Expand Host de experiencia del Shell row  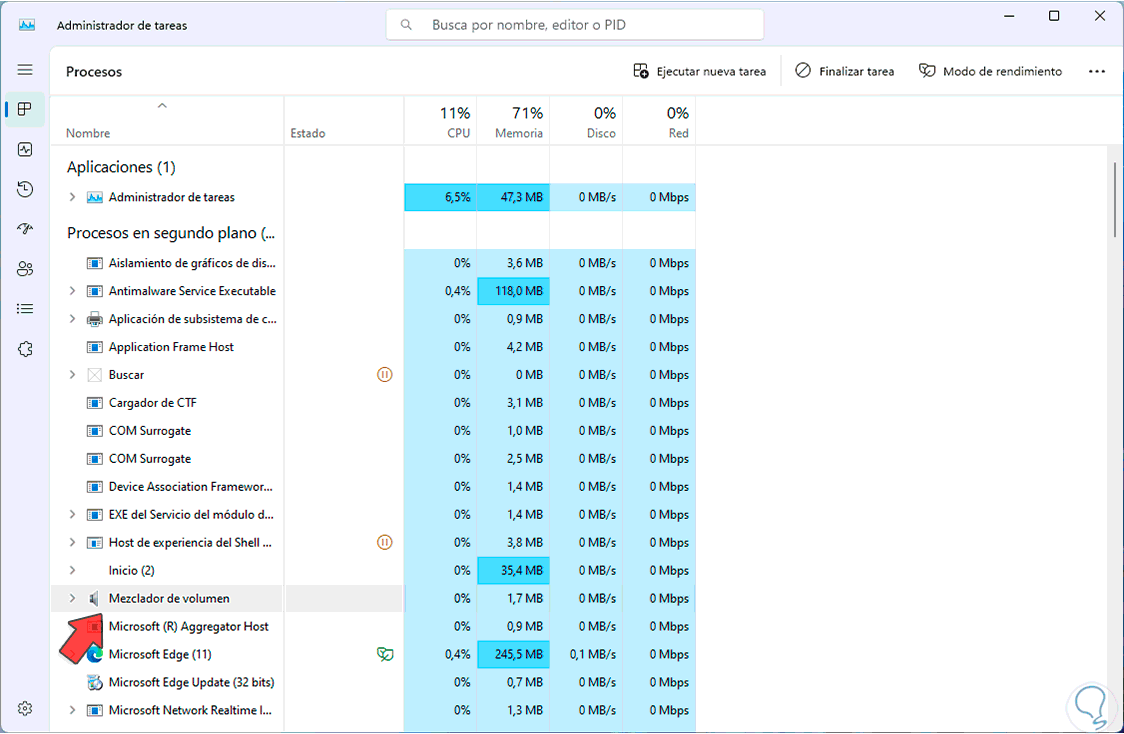coord(72,543)
